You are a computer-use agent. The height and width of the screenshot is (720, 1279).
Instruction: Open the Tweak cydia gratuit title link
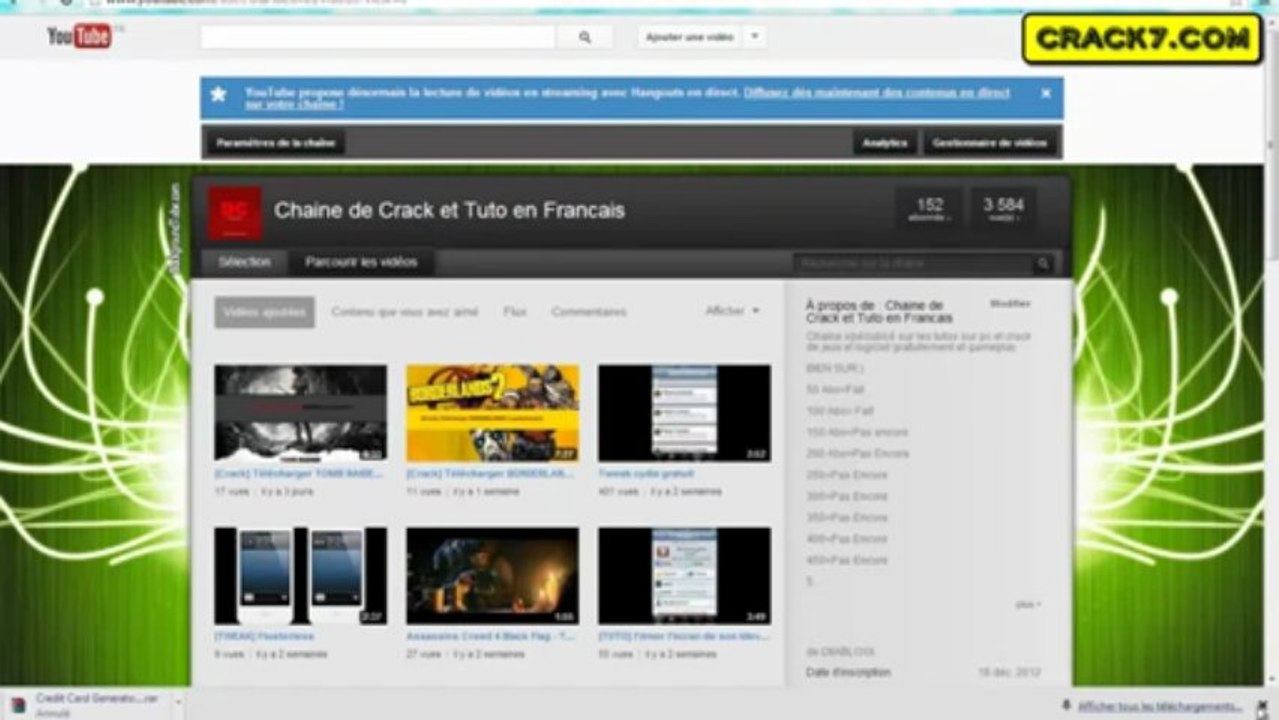pyautogui.click(x=646, y=474)
